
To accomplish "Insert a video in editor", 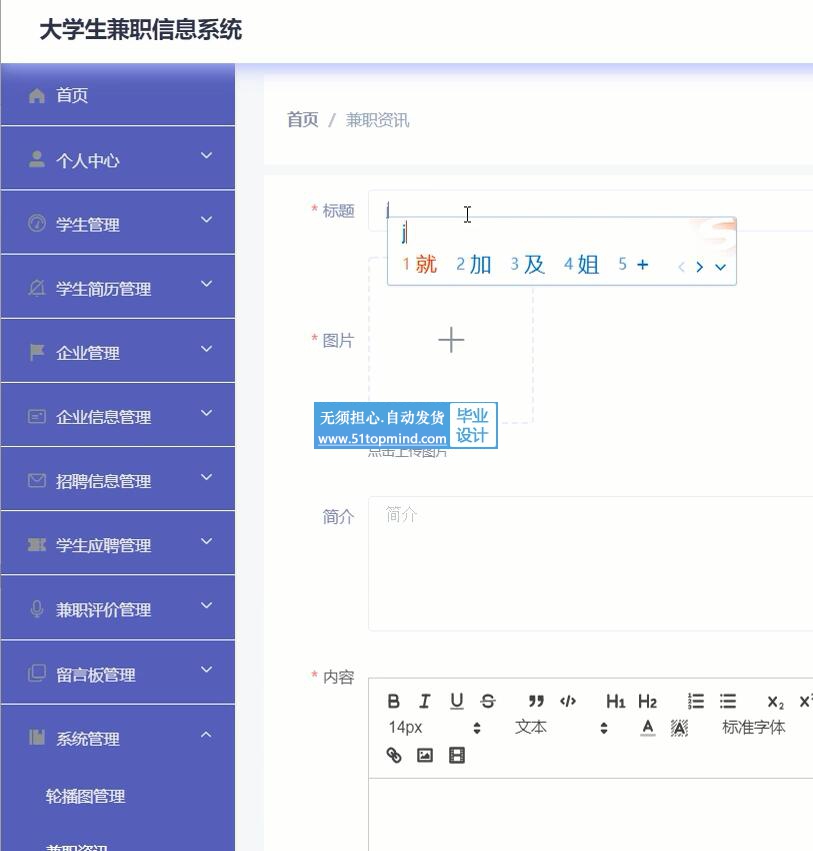I will click(x=457, y=755).
